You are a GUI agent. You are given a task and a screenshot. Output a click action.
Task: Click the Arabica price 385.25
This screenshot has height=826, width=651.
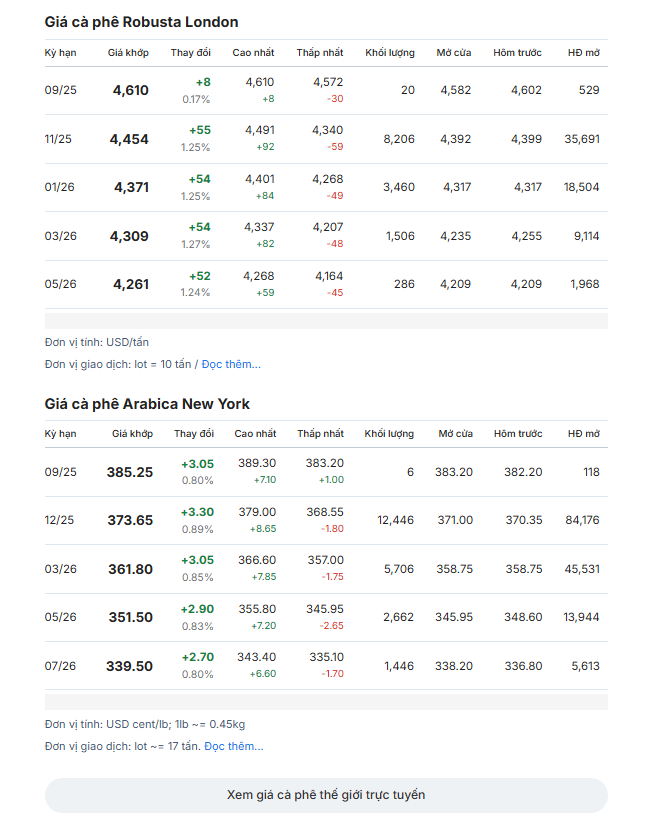[x=130, y=472]
